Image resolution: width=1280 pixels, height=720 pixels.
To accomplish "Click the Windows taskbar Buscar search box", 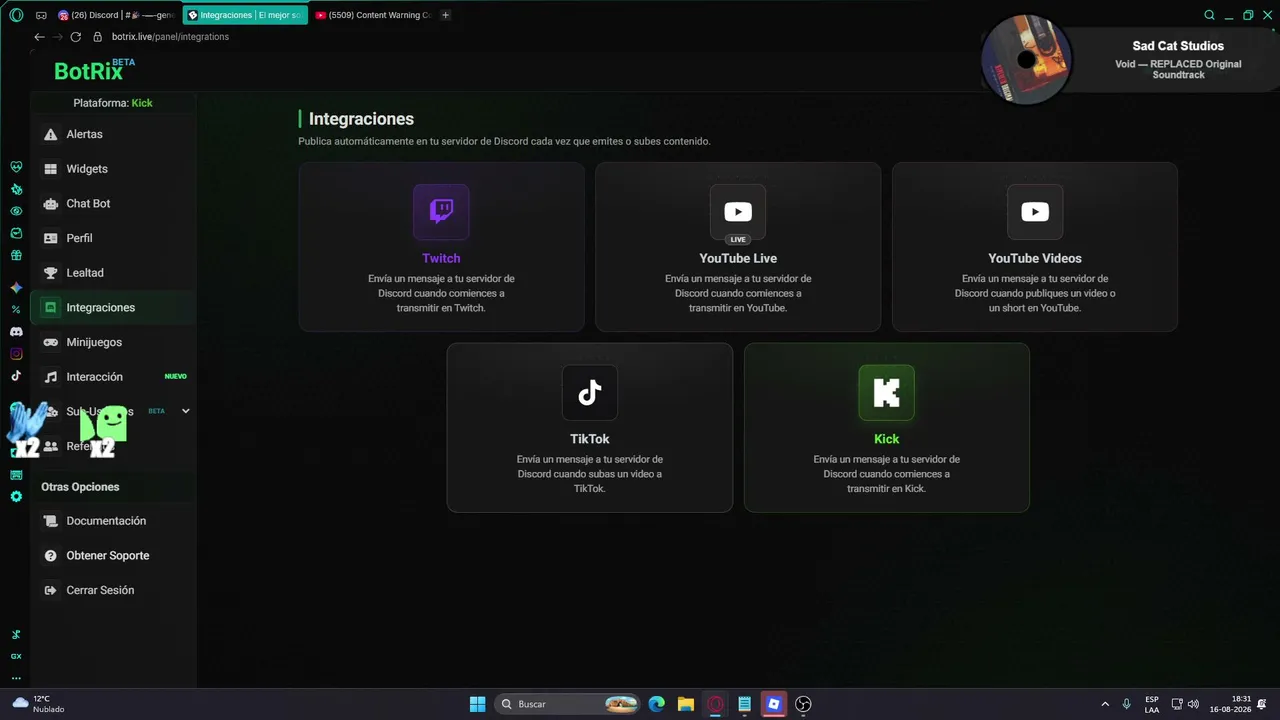I will (568, 704).
